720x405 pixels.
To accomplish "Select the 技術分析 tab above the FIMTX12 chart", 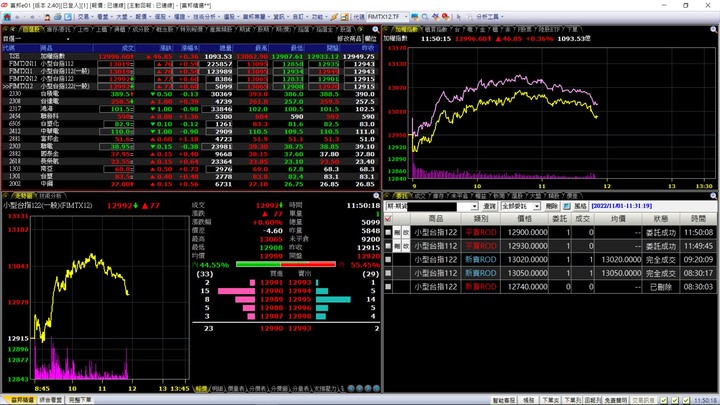I will [x=50, y=196].
